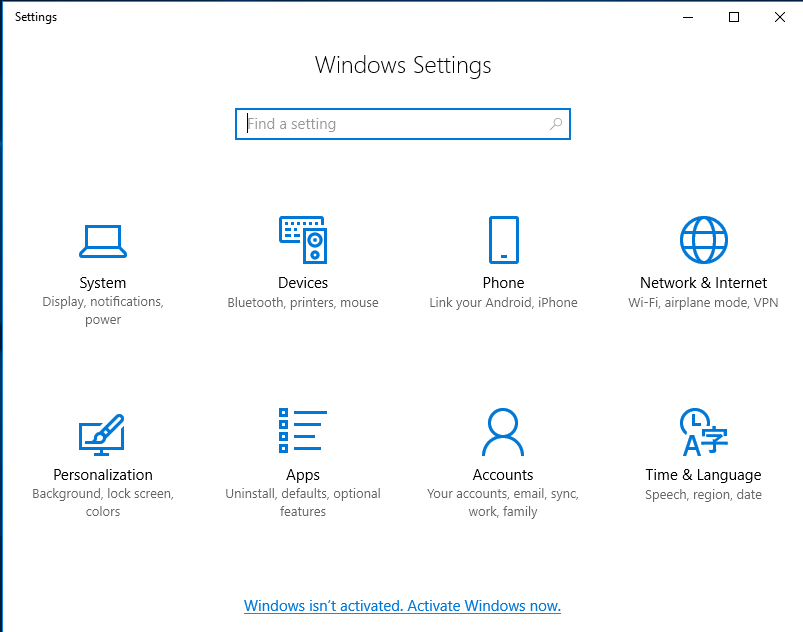803x632 pixels.
Task: Click the Phone label
Action: pos(503,283)
